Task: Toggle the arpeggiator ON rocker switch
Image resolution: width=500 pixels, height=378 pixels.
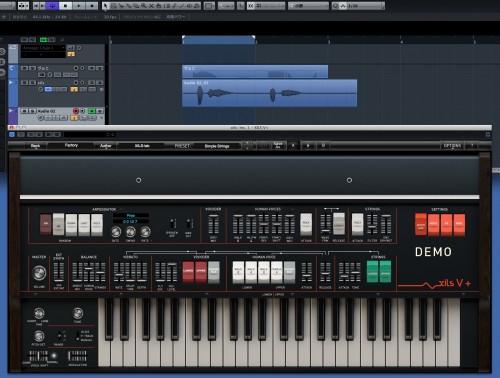Action: (46, 224)
